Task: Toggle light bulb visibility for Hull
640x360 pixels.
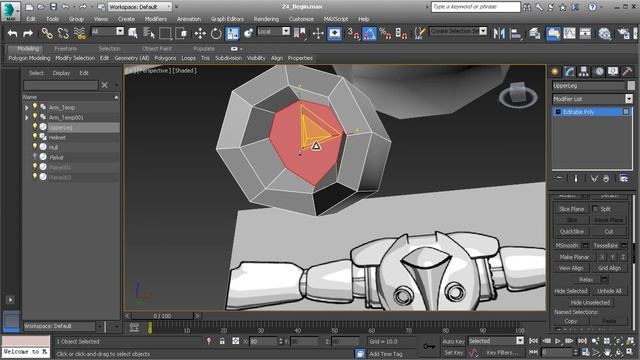Action: 35,147
